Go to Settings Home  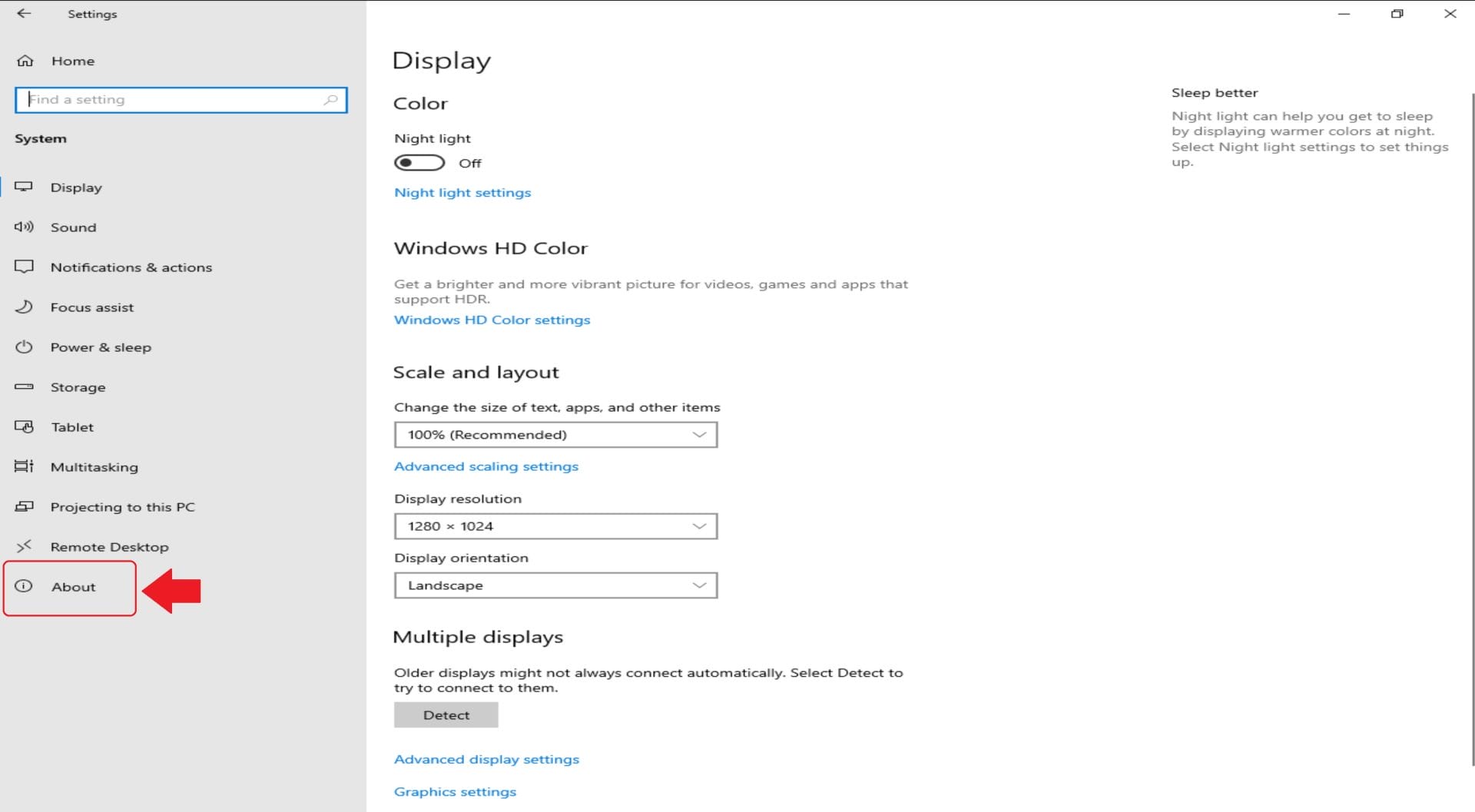(73, 61)
